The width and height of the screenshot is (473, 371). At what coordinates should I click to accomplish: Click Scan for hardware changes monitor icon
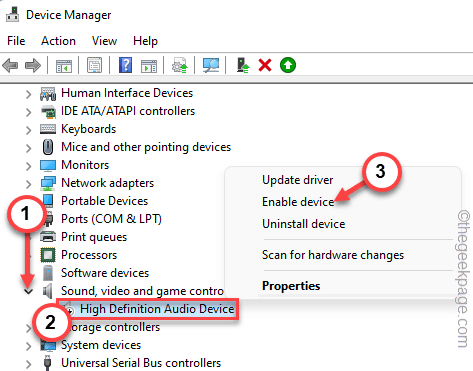point(211,65)
